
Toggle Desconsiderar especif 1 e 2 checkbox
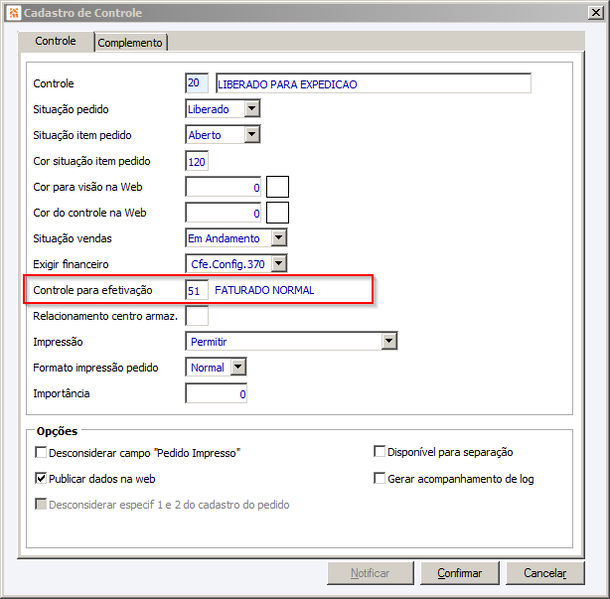[x=41, y=504]
